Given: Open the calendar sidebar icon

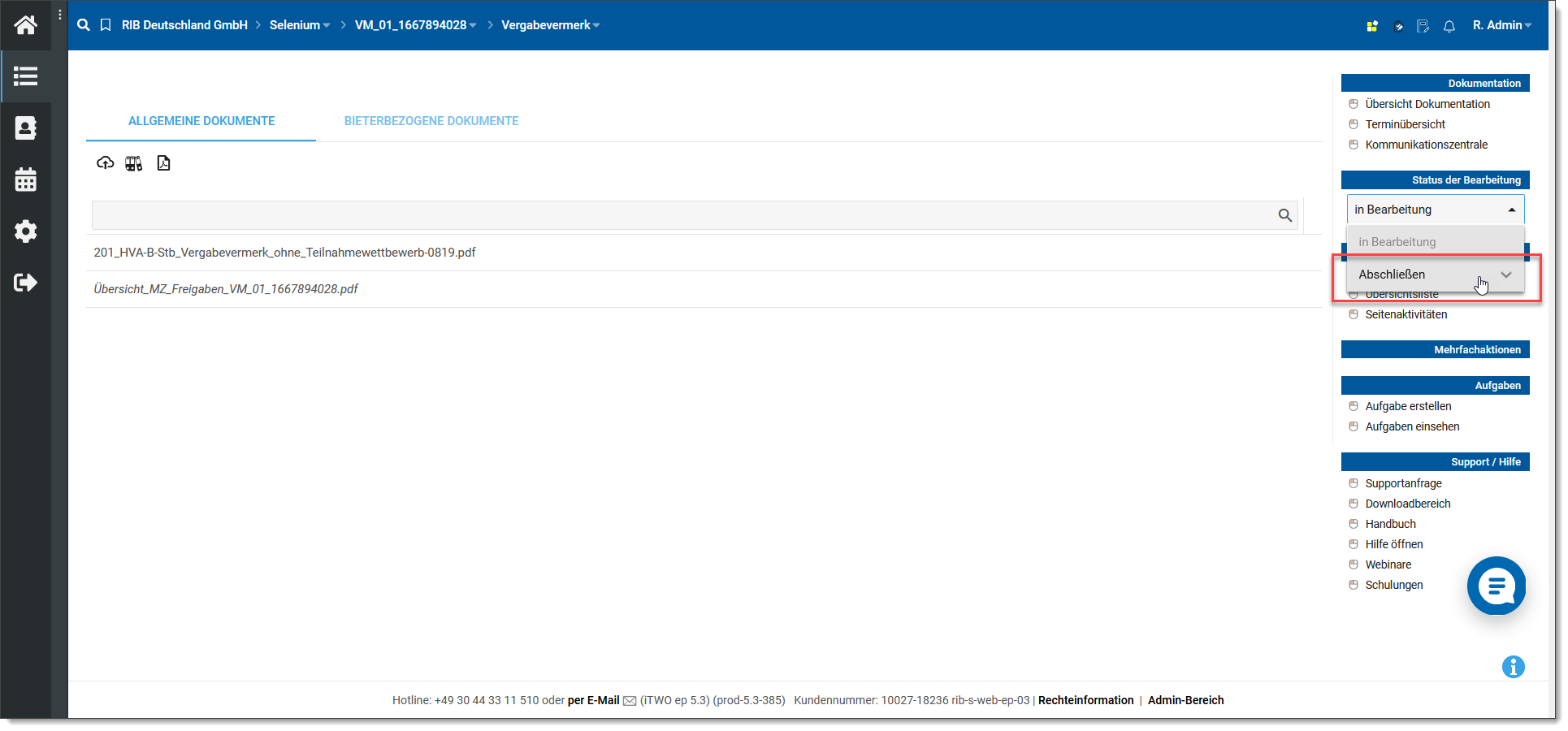Looking at the screenshot, I should (x=25, y=180).
